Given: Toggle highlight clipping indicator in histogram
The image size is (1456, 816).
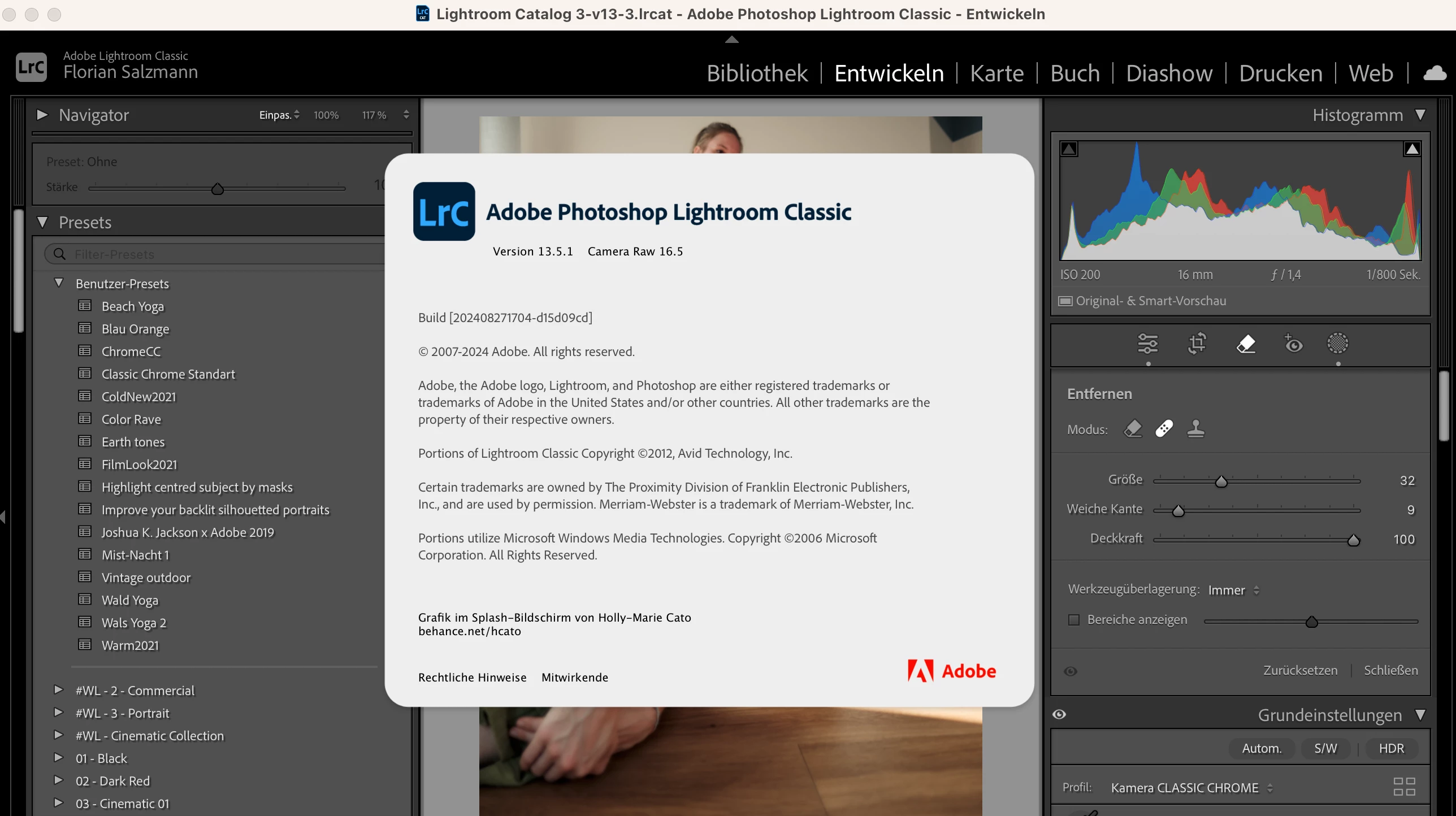Looking at the screenshot, I should pos(1412,149).
